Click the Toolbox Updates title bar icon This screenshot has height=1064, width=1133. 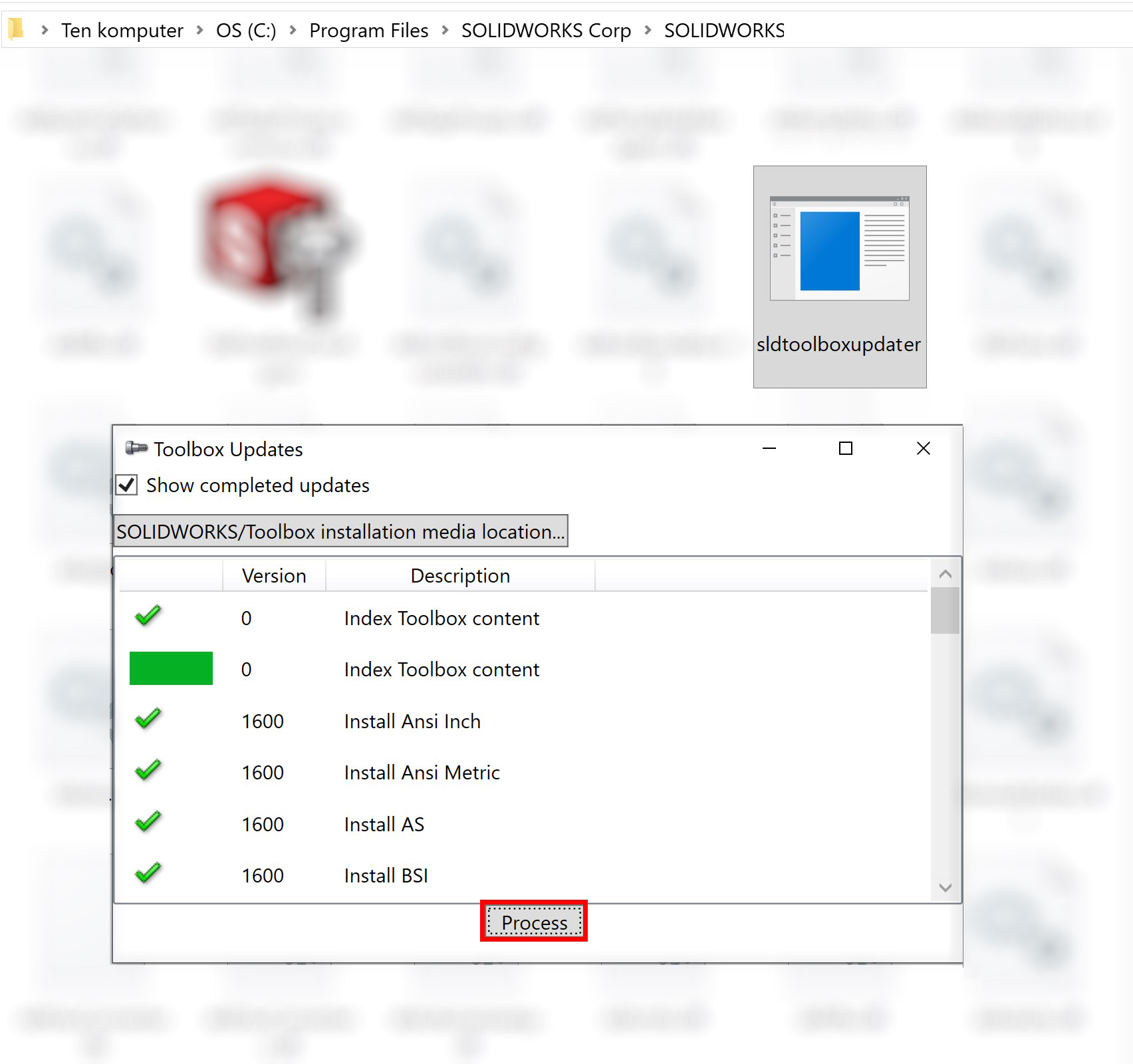(136, 448)
